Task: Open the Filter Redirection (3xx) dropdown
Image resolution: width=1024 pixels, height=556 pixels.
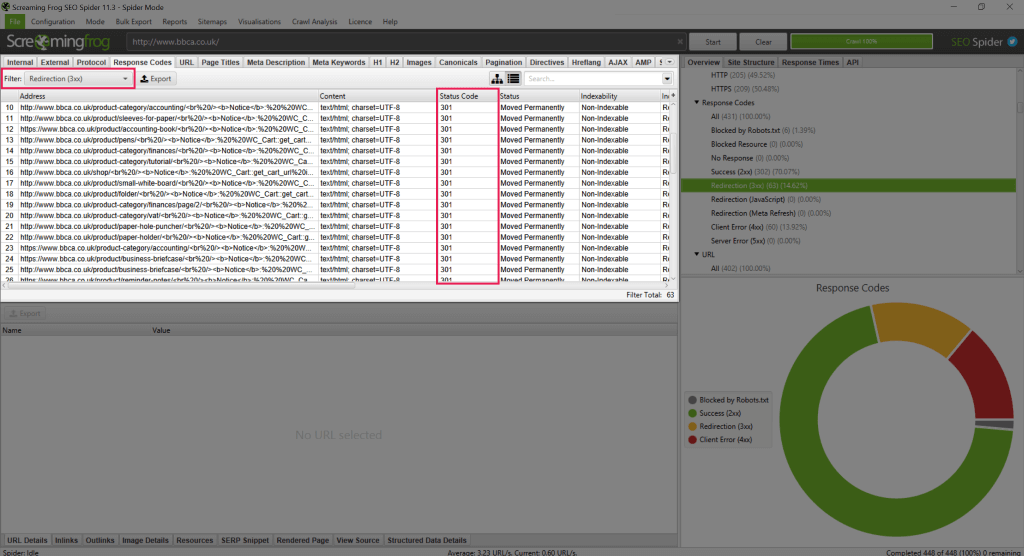Action: pyautogui.click(x=78, y=78)
